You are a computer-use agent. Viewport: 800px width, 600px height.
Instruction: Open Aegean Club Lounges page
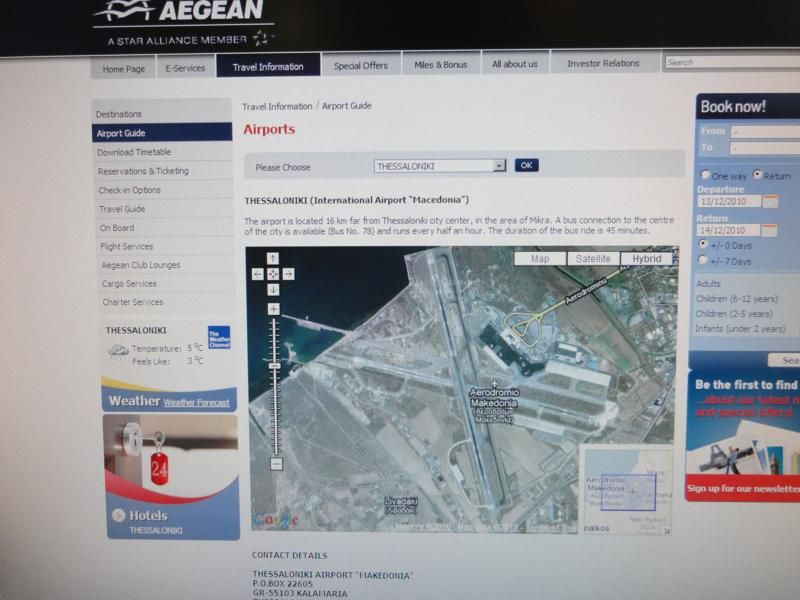click(x=165, y=265)
